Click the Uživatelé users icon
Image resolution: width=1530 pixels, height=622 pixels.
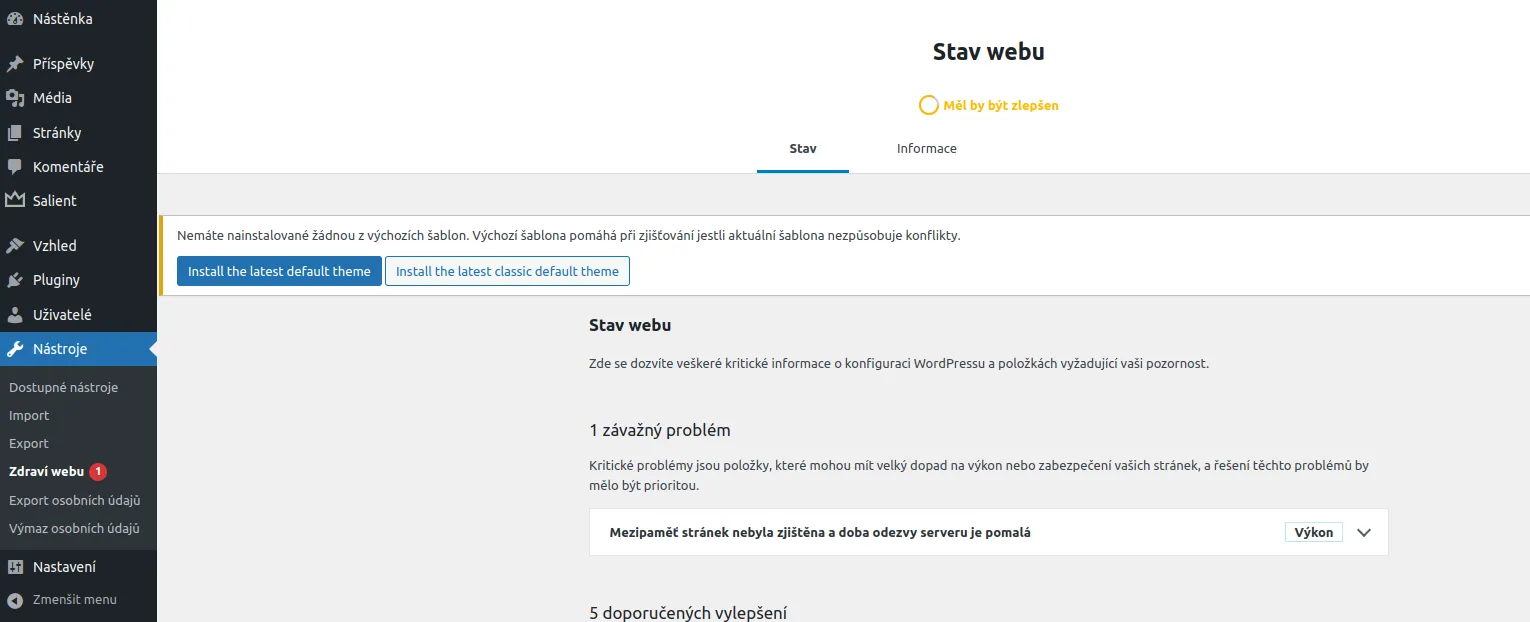pos(14,314)
